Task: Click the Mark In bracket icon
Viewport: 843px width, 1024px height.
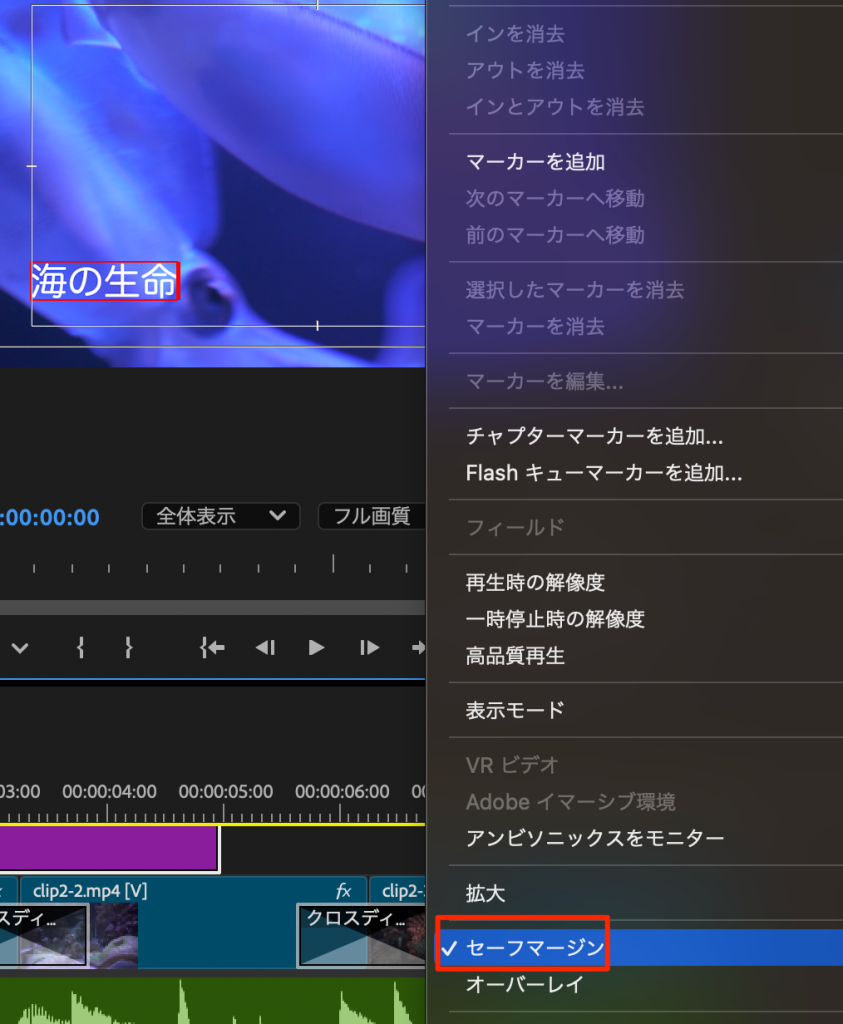Action: coord(81,648)
